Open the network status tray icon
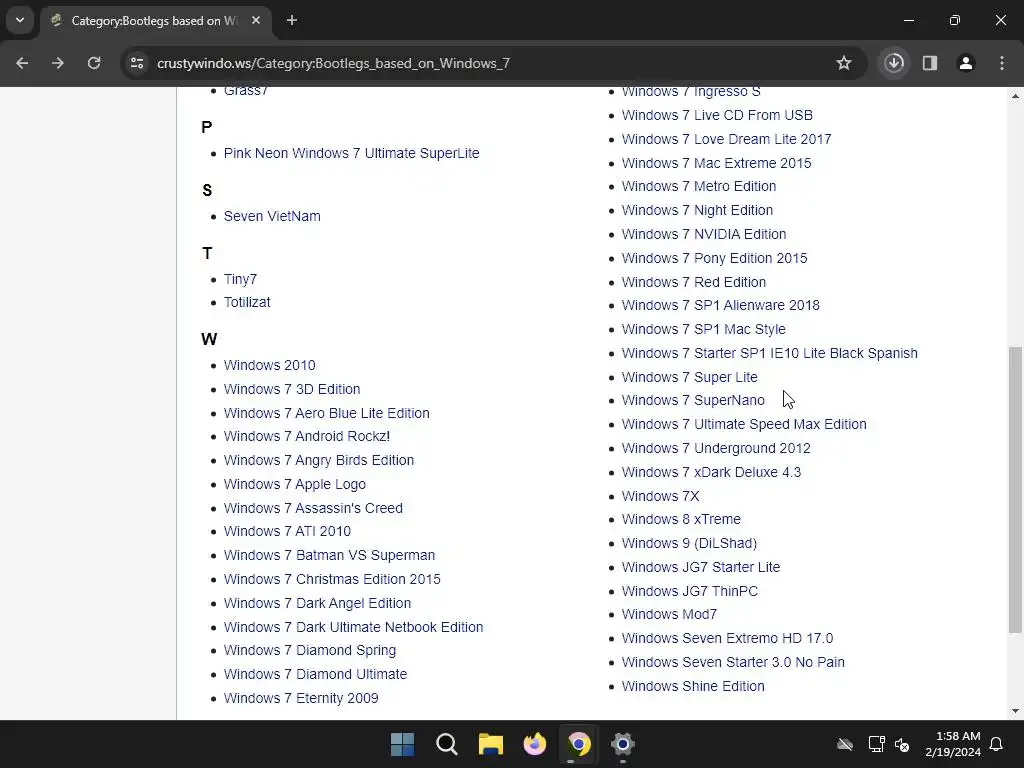 click(x=876, y=744)
